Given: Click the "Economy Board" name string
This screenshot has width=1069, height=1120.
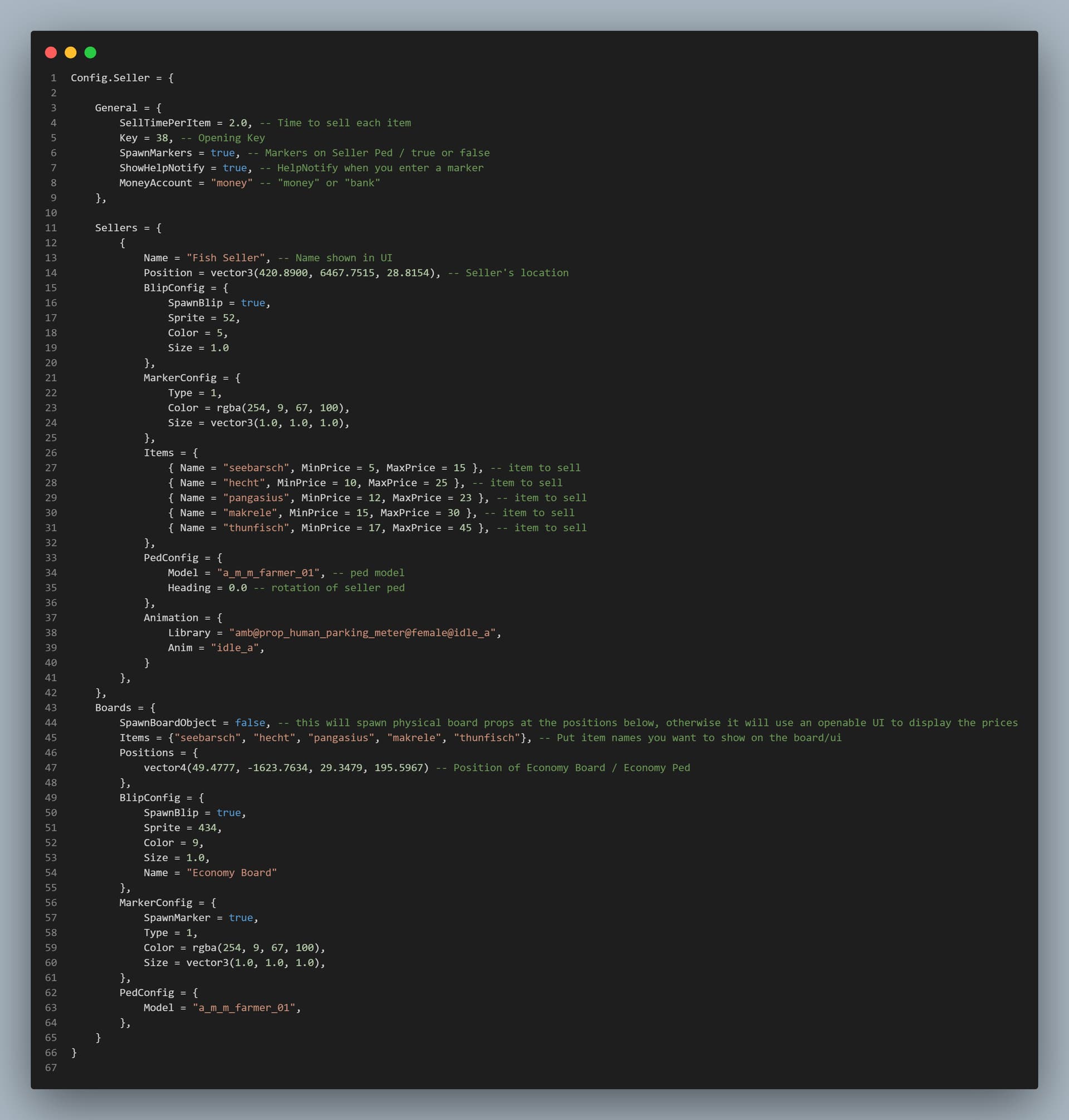Looking at the screenshot, I should pyautogui.click(x=232, y=872).
